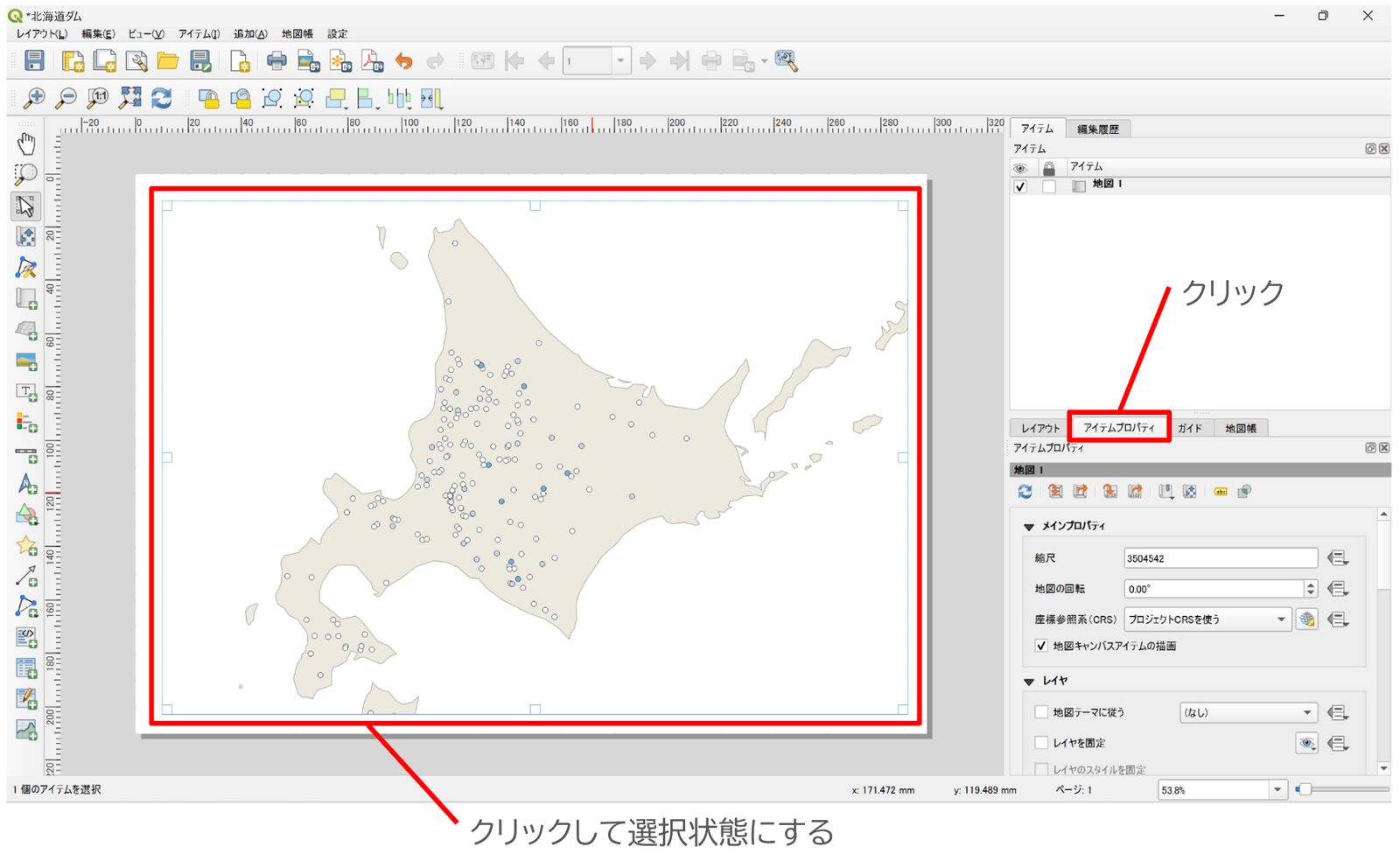Save the layout with the floppy disk icon
Image resolution: width=1400 pixels, height=868 pixels.
(34, 60)
